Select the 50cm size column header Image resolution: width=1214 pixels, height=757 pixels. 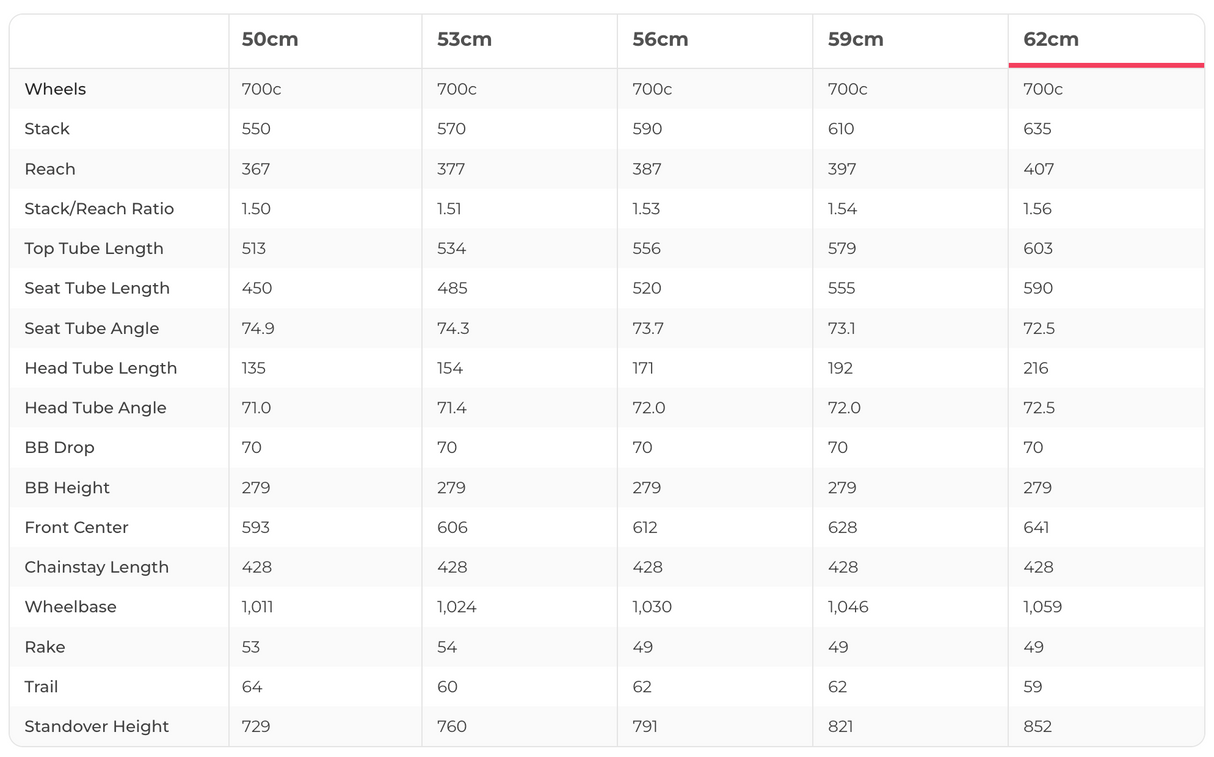(x=270, y=40)
